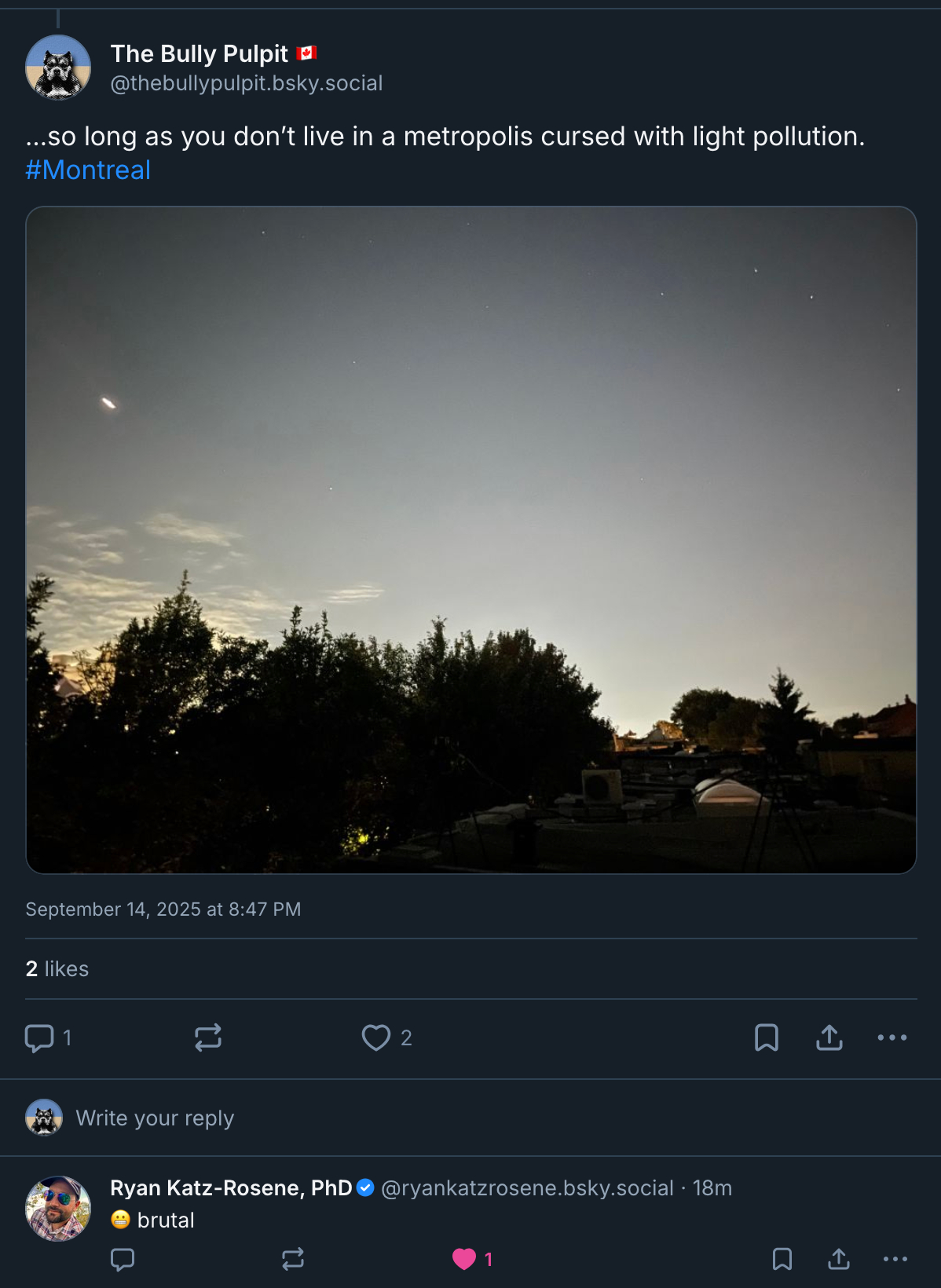Reply to The Bully Pulpit's post

coord(39,1037)
